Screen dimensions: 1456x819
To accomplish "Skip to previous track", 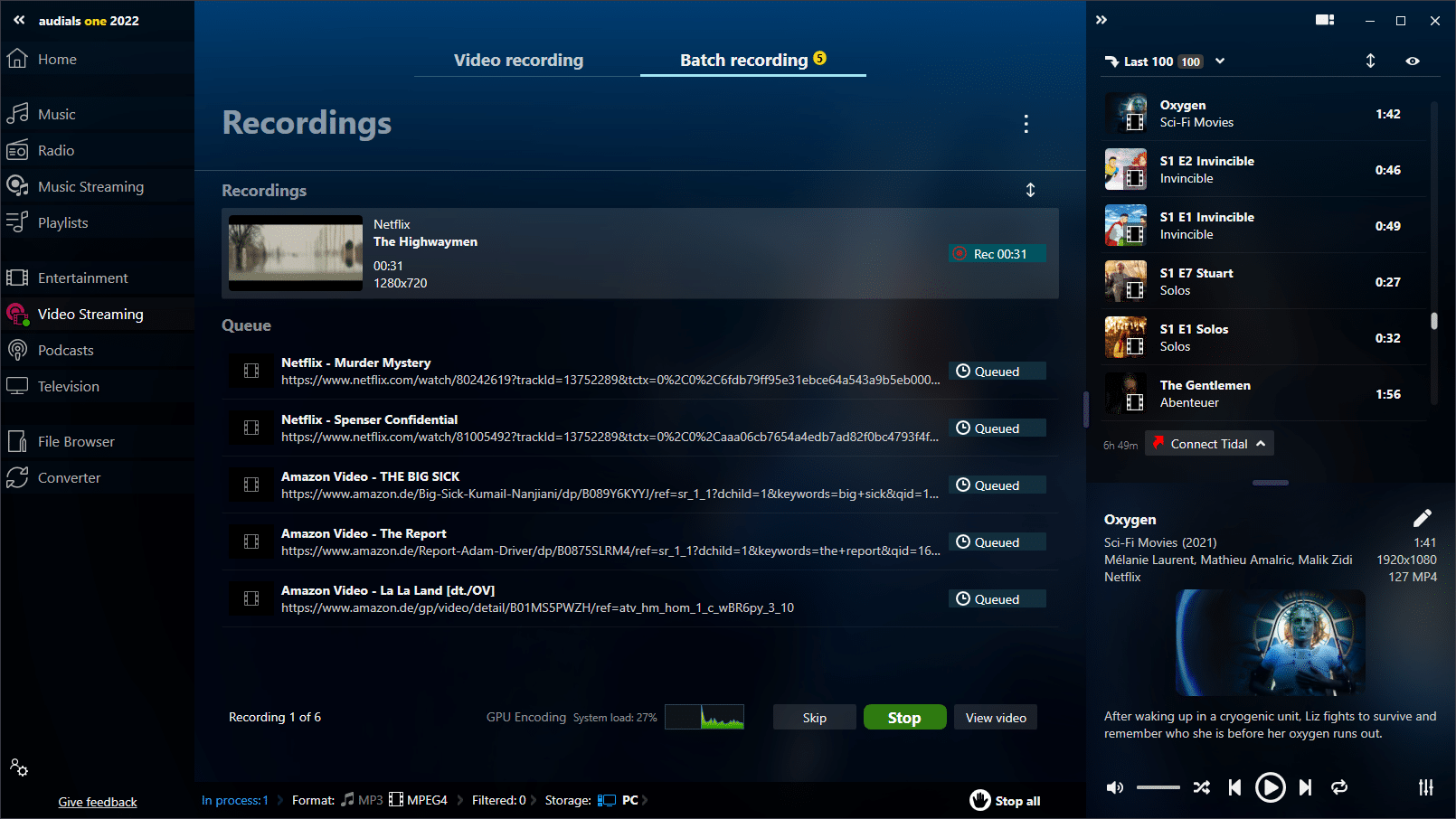I will 1234,787.
